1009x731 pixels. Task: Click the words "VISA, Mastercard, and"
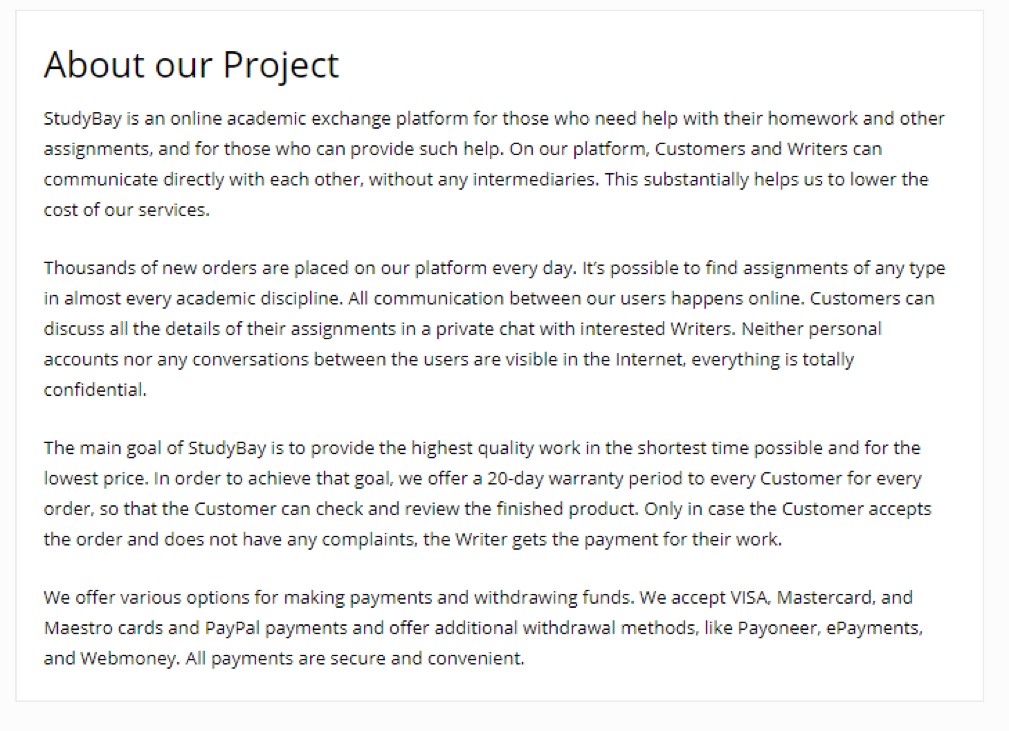822,598
